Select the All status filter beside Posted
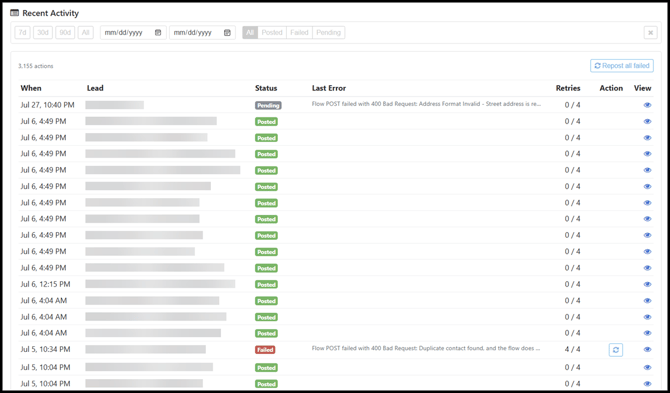The width and height of the screenshot is (670, 393). coord(250,32)
